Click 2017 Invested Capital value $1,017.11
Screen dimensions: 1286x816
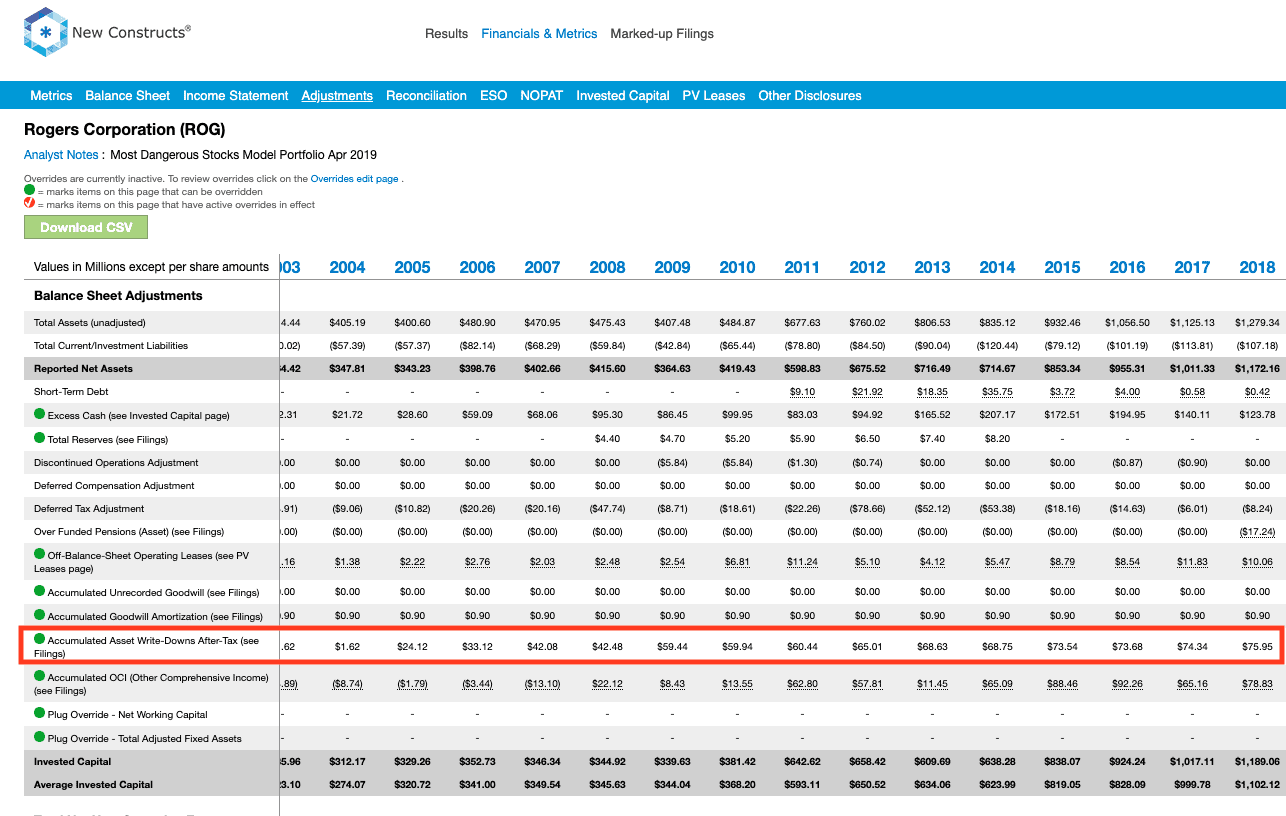[x=1192, y=762]
